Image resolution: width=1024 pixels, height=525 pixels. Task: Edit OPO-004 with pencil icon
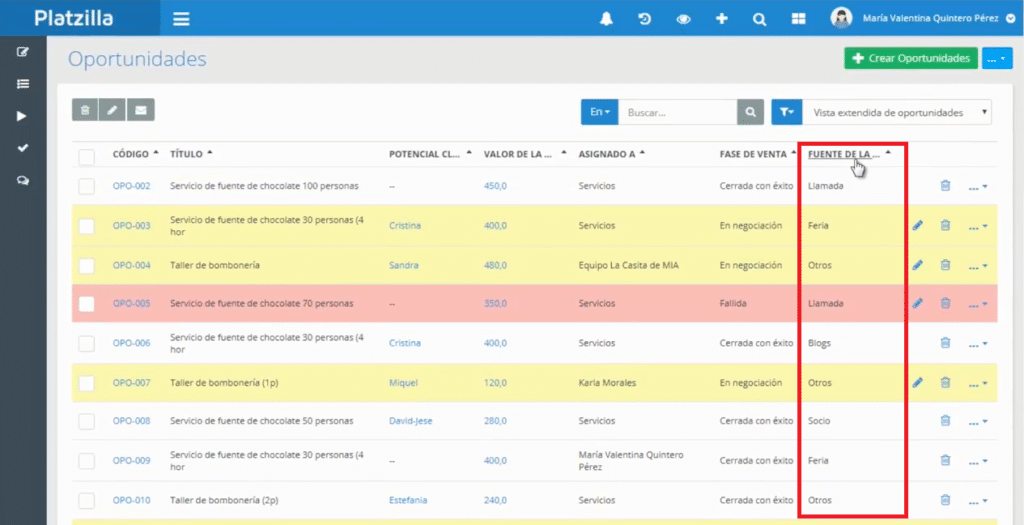(x=918, y=265)
